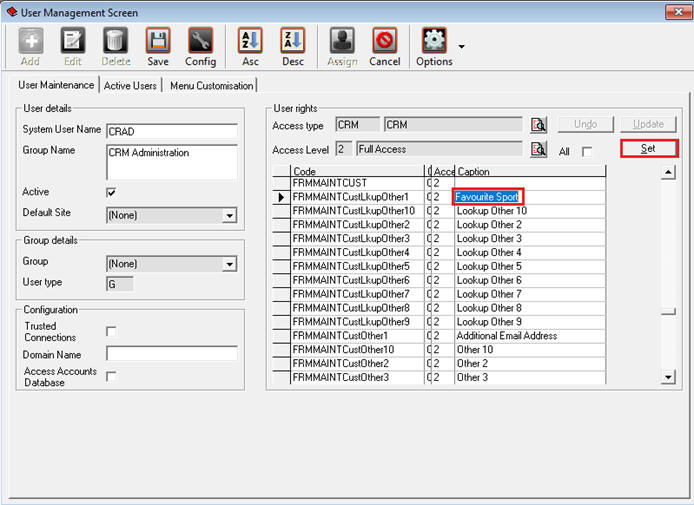Click the Set button
The width and height of the screenshot is (694, 505).
coord(648,148)
